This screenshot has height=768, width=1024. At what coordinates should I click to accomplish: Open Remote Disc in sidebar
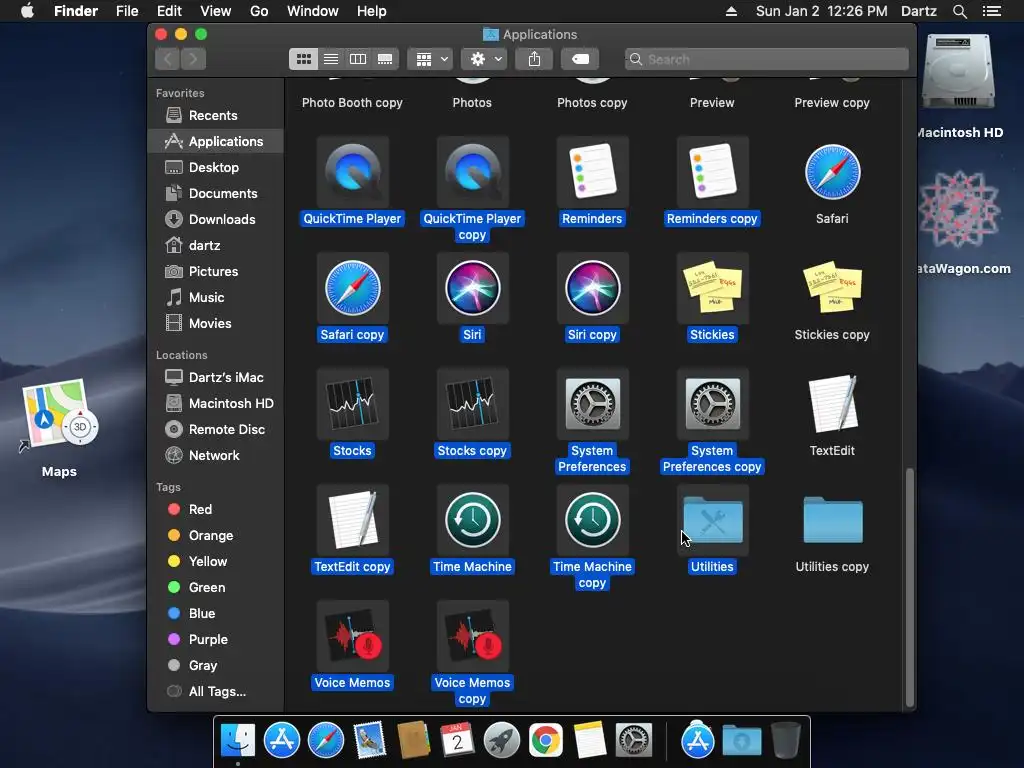tap(216, 430)
